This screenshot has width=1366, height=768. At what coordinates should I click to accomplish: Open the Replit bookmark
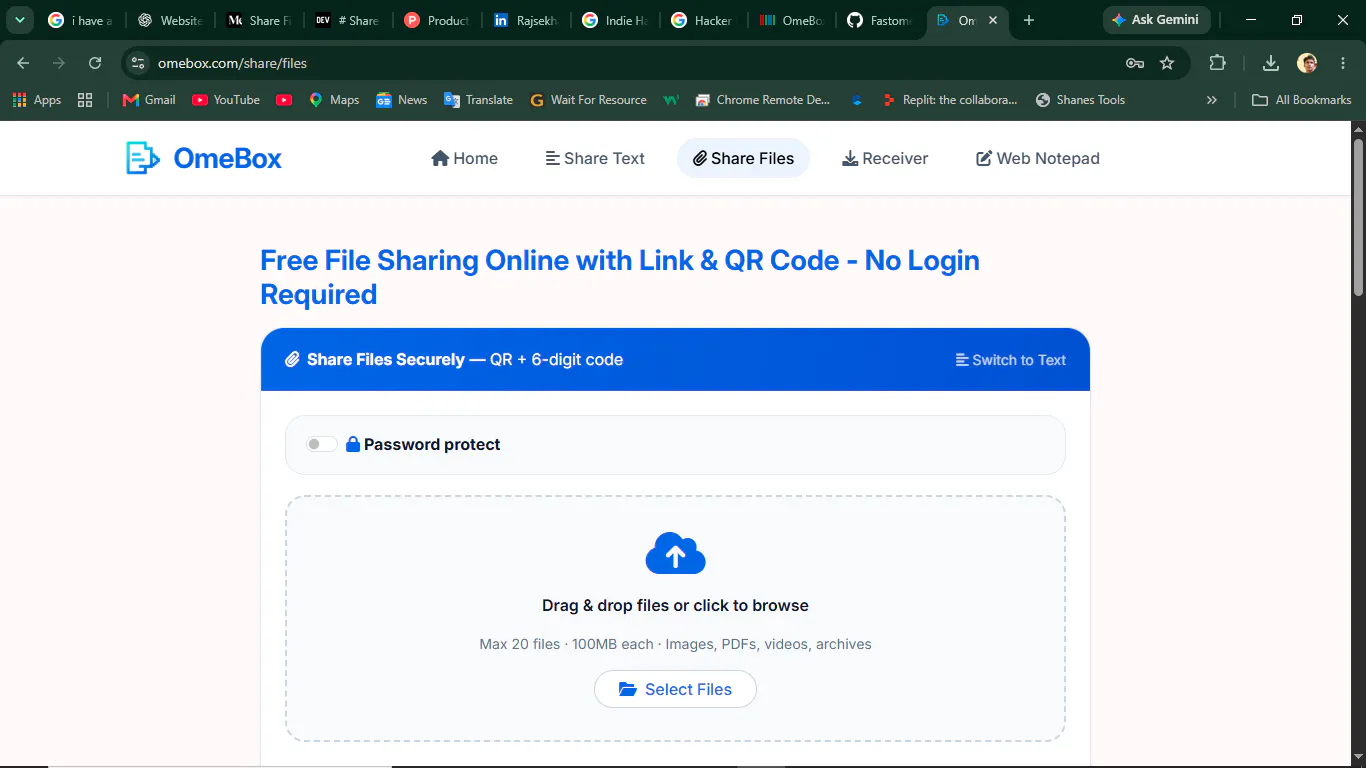coord(949,100)
